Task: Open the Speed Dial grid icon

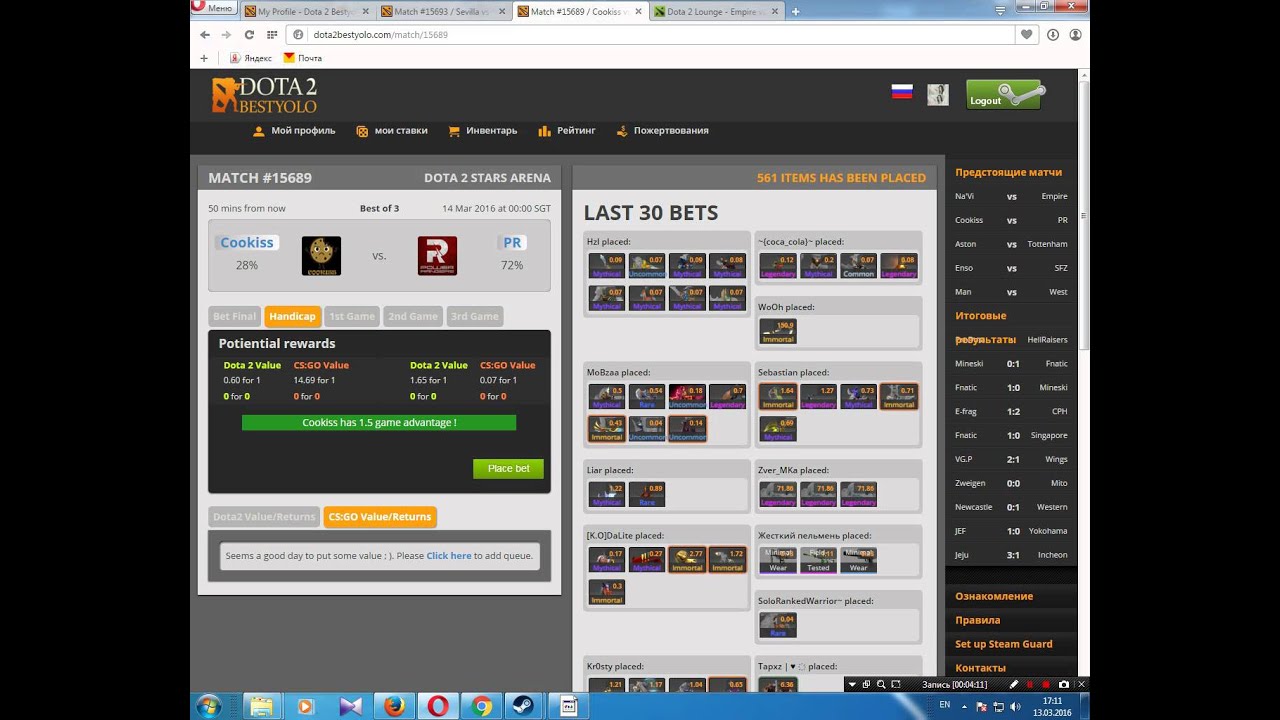Action: tap(272, 34)
